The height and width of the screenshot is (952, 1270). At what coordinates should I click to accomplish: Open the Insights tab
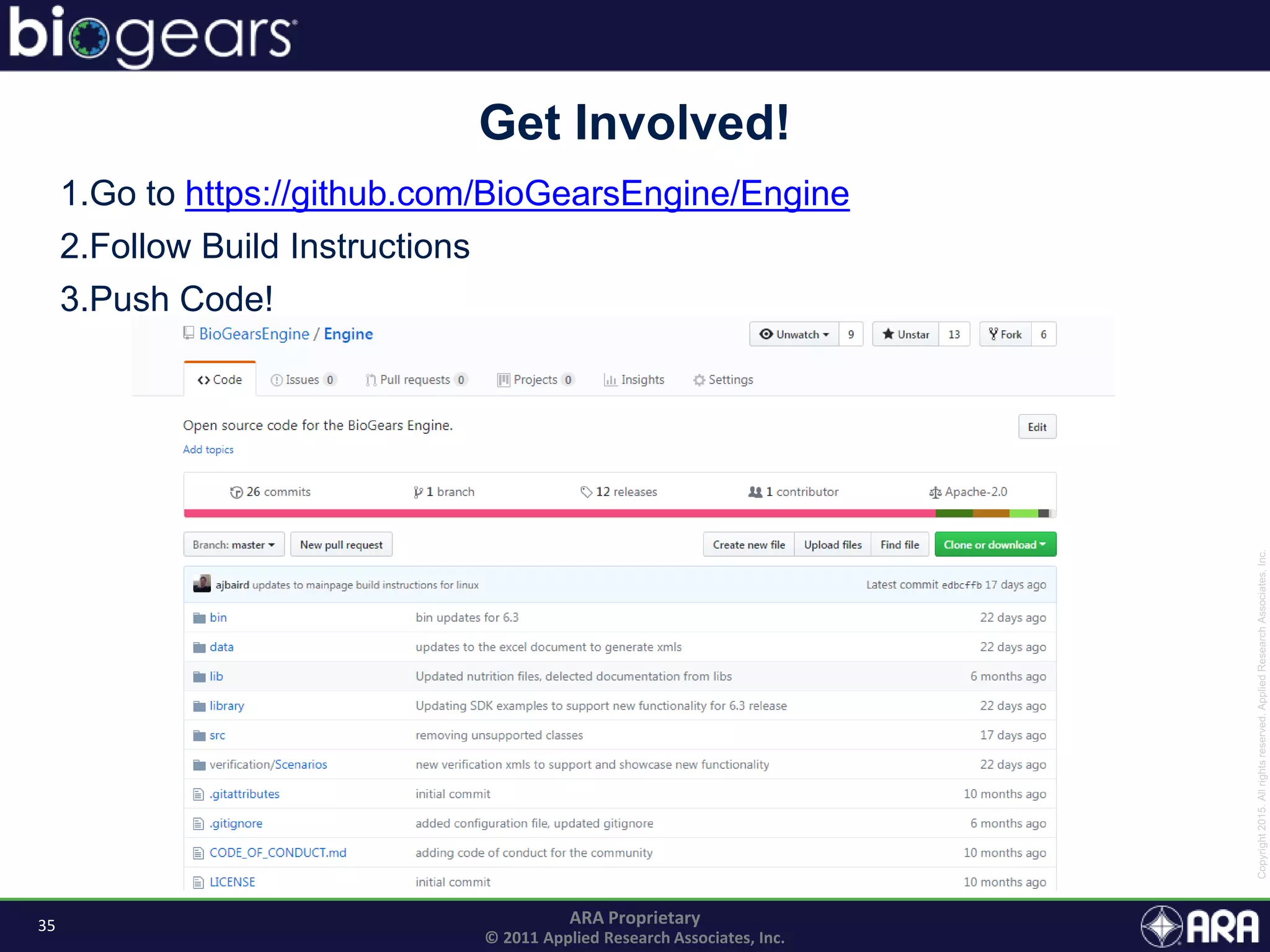point(634,379)
